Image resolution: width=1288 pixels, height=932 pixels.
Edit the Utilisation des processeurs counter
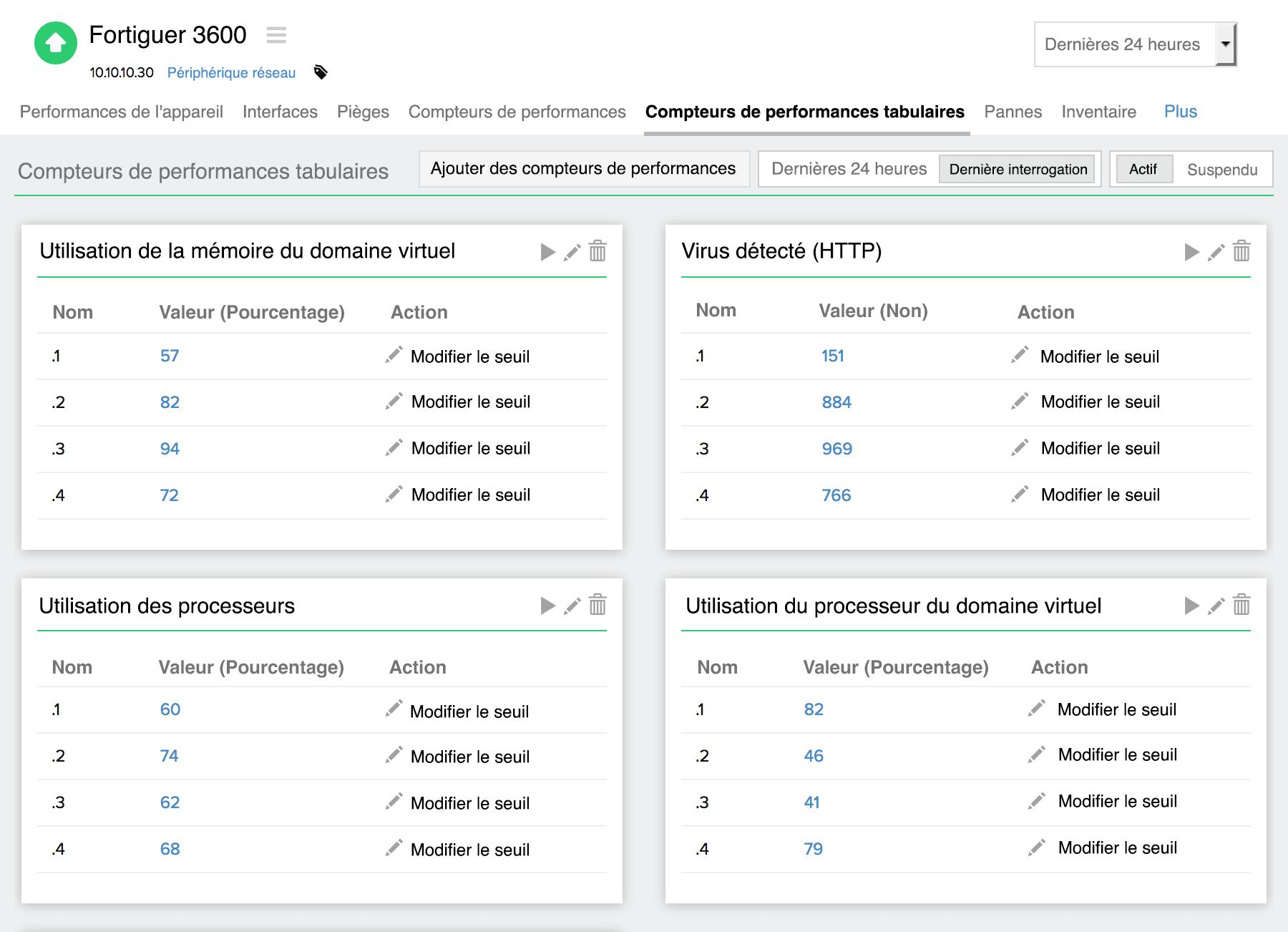click(x=572, y=606)
